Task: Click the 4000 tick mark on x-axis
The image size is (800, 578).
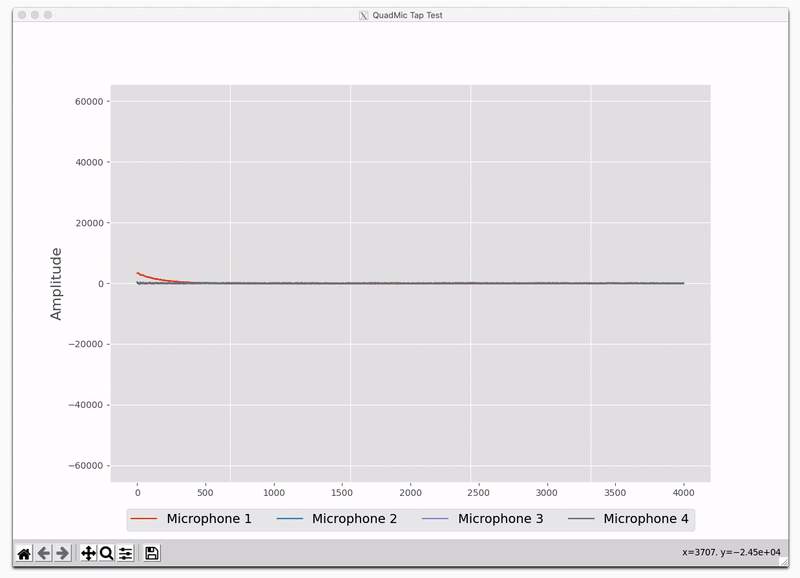Action: 685,492
